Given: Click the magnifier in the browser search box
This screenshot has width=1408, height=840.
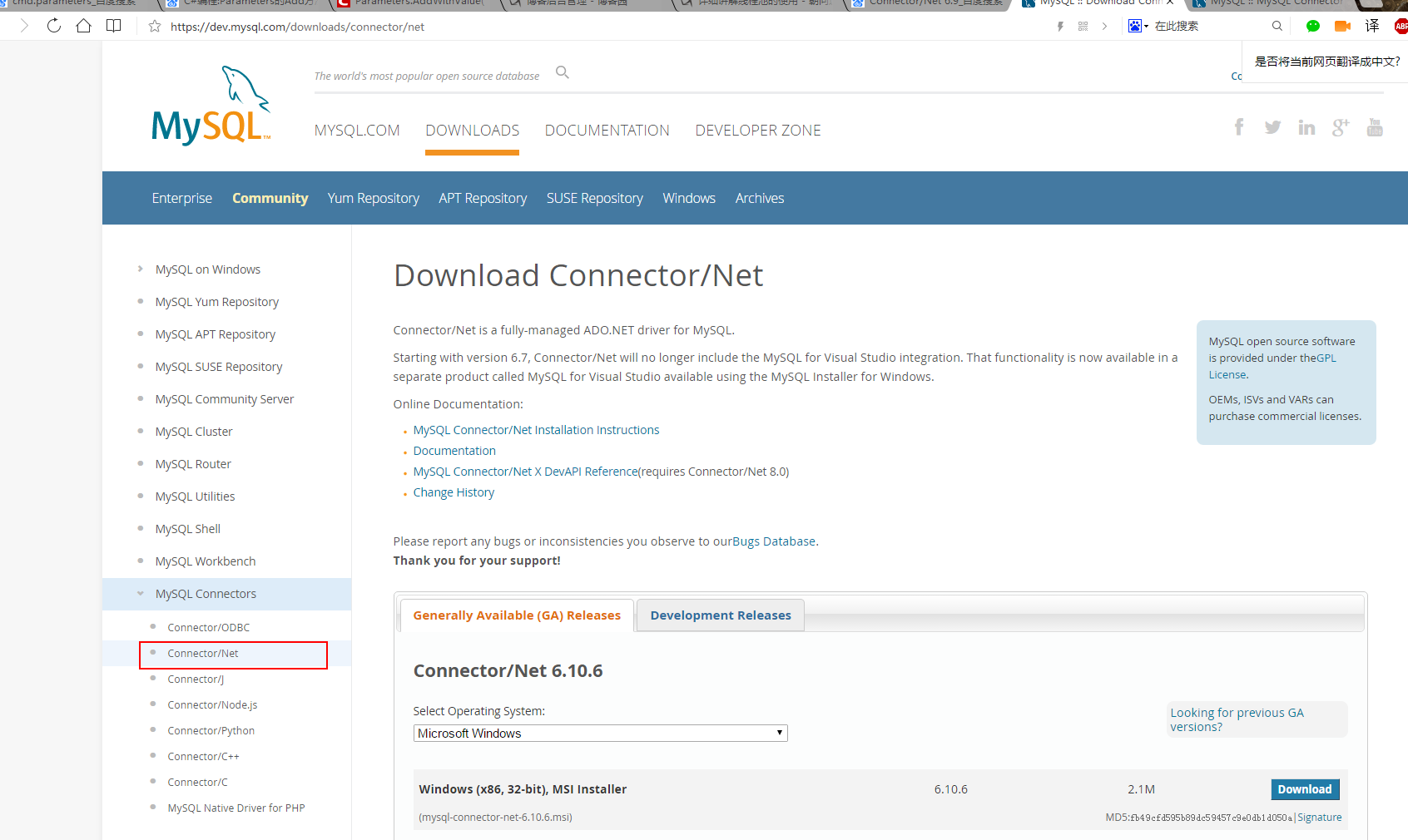Looking at the screenshot, I should pyautogui.click(x=1277, y=27).
